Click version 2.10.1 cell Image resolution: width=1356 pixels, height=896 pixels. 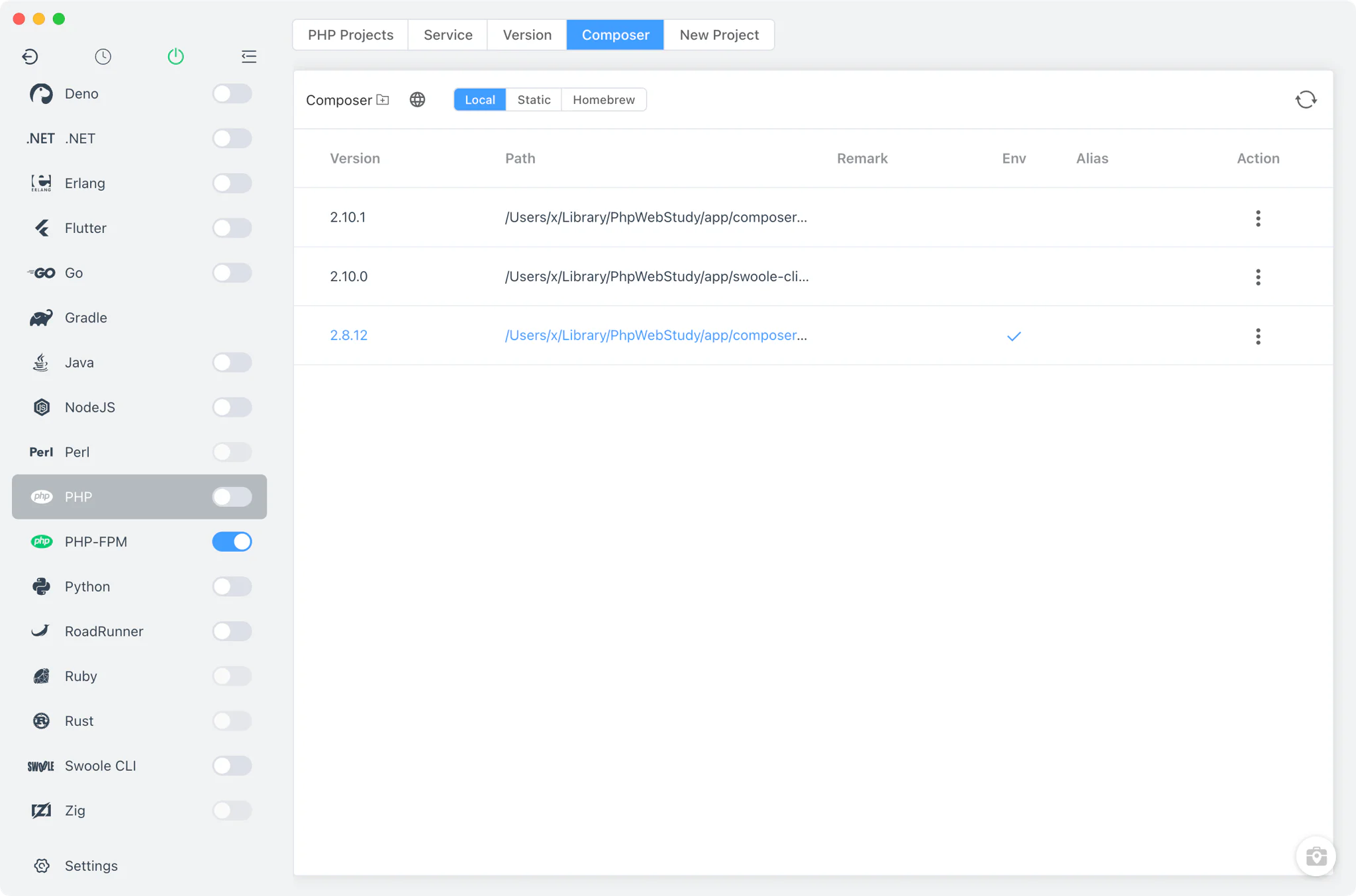click(x=348, y=218)
